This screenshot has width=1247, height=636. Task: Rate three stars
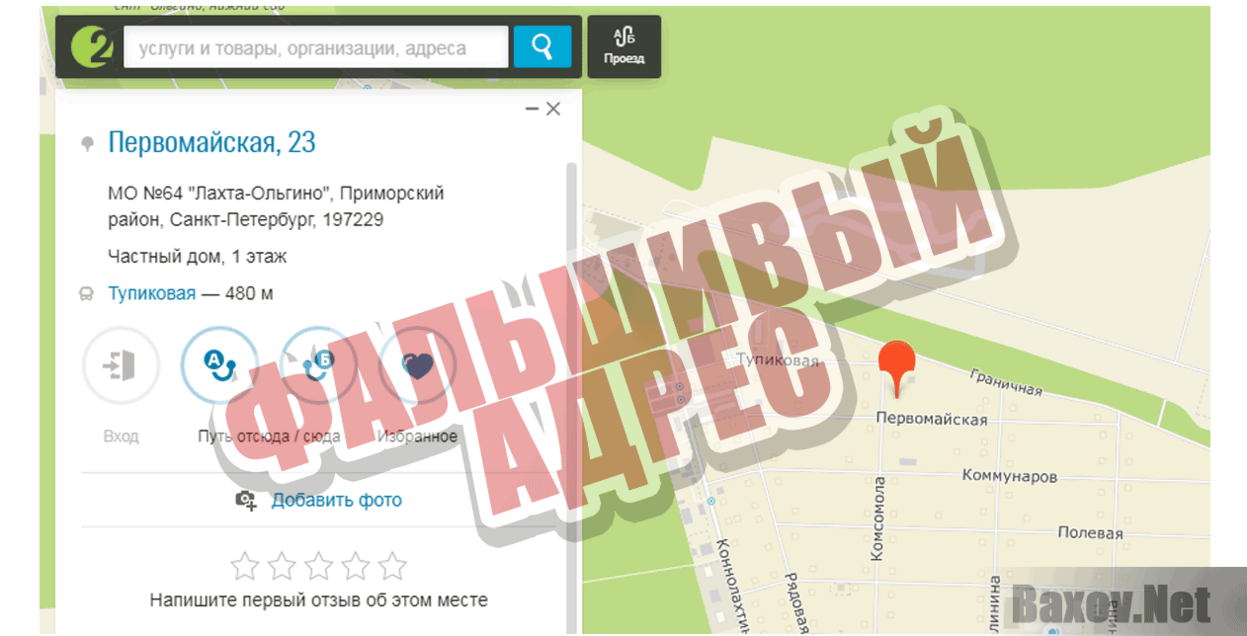[319, 567]
